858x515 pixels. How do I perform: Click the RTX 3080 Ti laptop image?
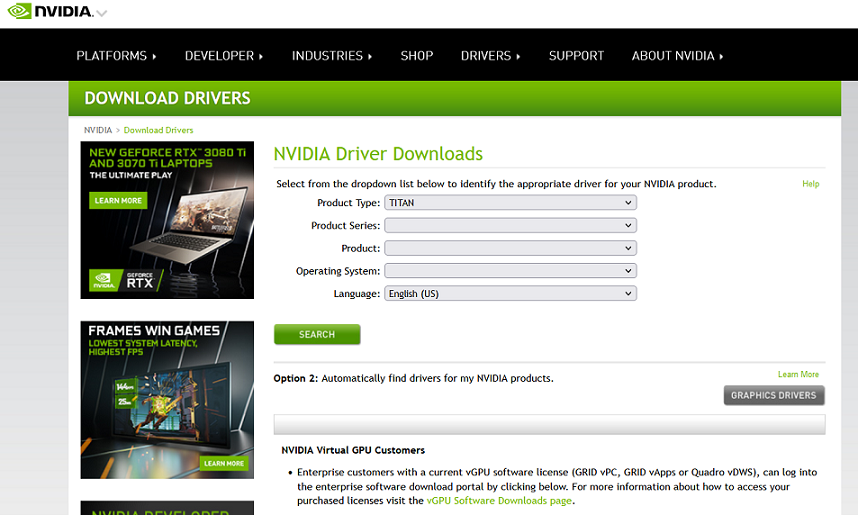click(189, 227)
